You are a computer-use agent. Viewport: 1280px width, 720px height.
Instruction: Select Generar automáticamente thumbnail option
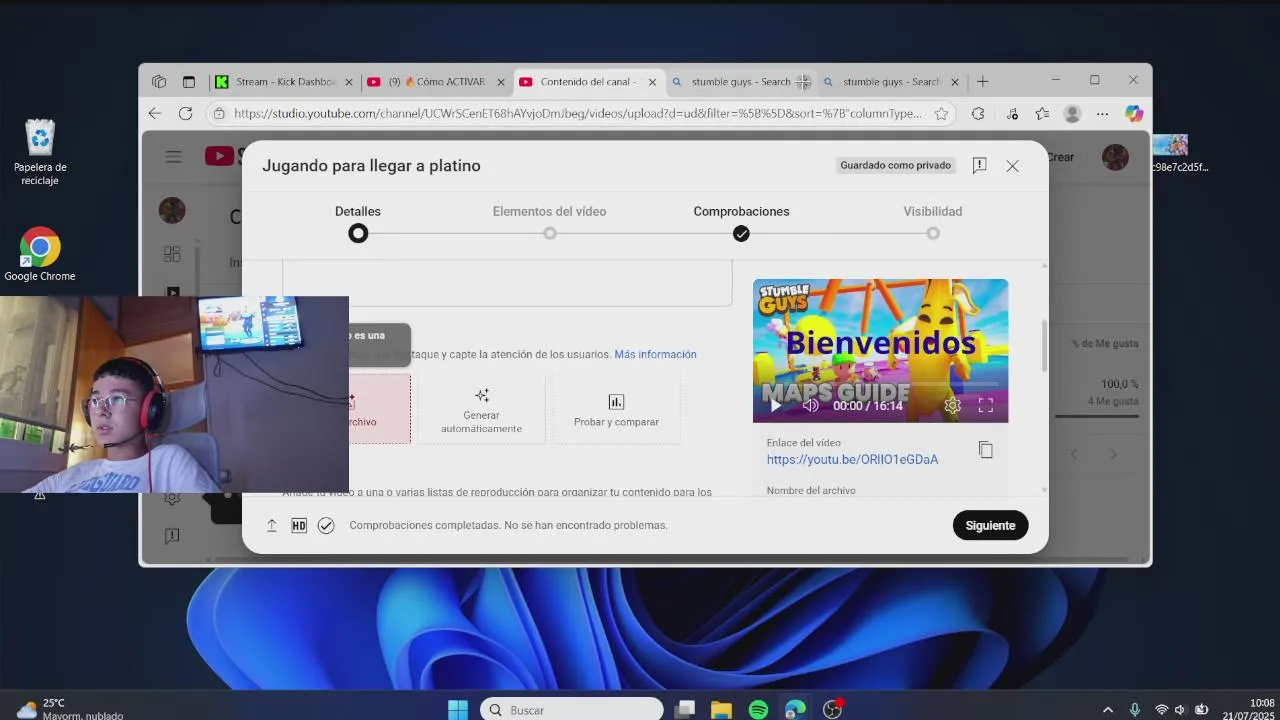coord(481,409)
